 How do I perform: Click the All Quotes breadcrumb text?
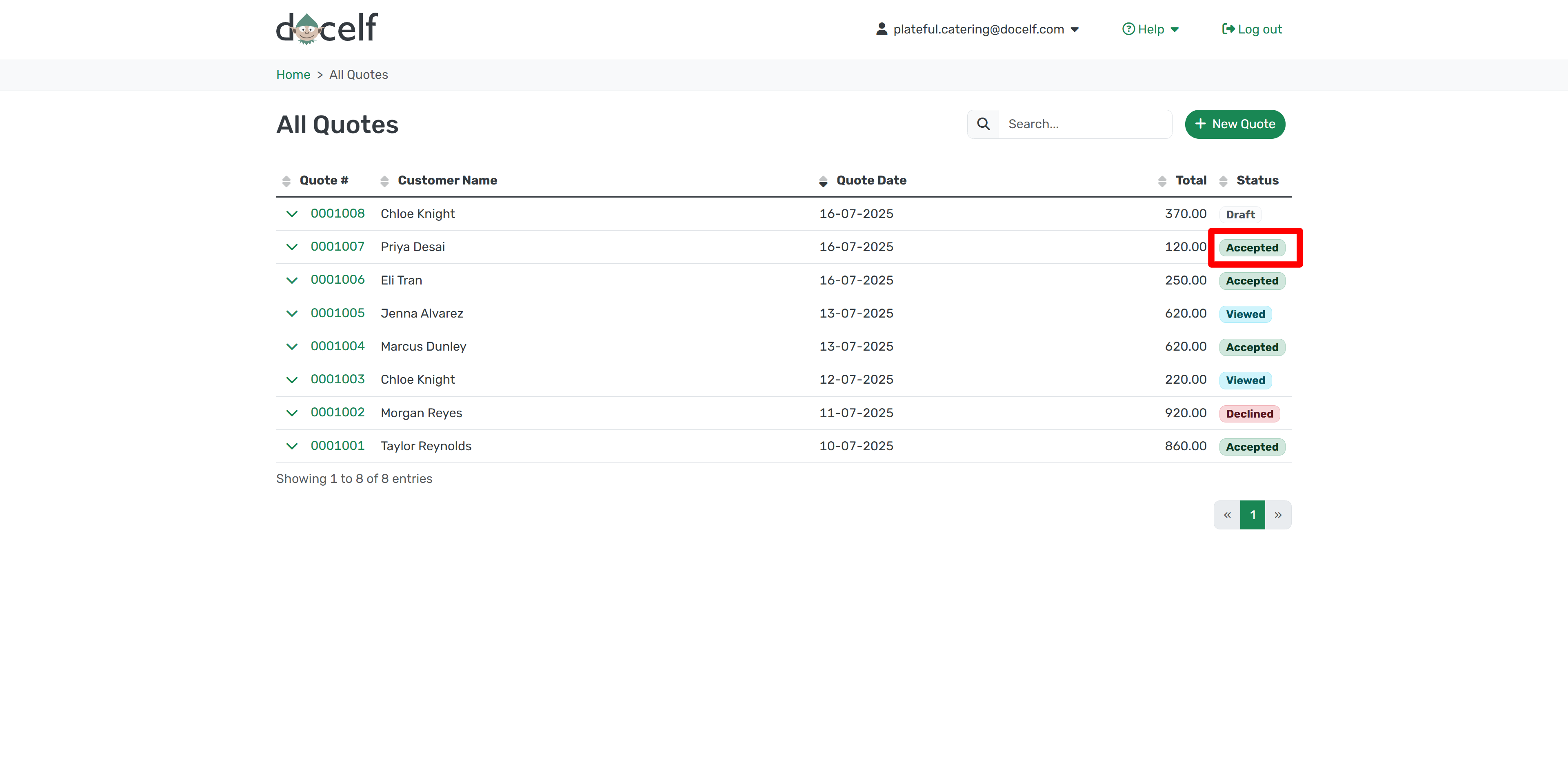pyautogui.click(x=358, y=74)
